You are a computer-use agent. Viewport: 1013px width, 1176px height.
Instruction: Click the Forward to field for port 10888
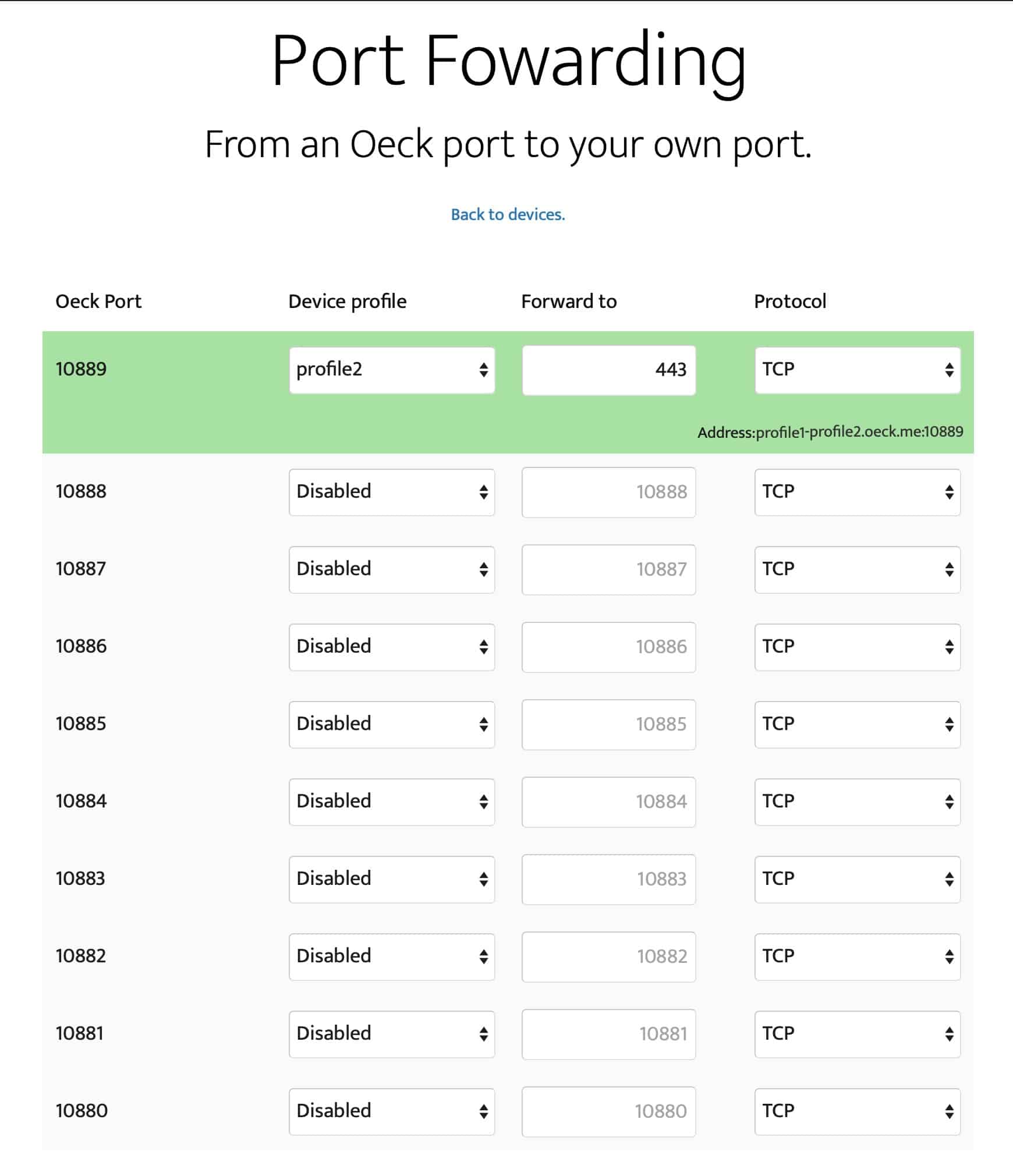click(609, 492)
